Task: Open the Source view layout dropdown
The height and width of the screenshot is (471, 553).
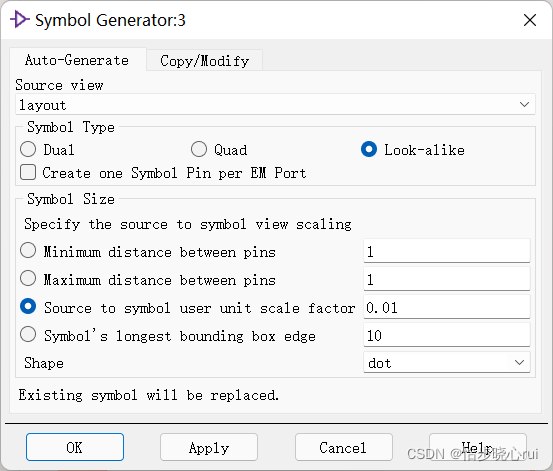Action: click(x=275, y=104)
